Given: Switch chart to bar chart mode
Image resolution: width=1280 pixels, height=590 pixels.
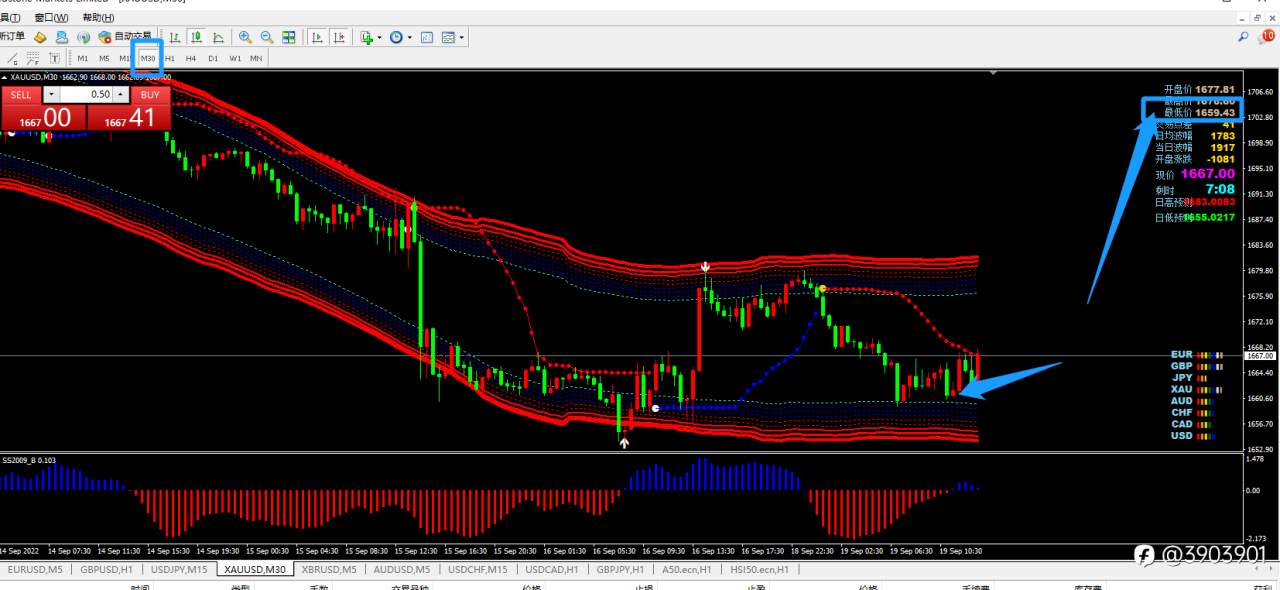Looking at the screenshot, I should tap(175, 37).
